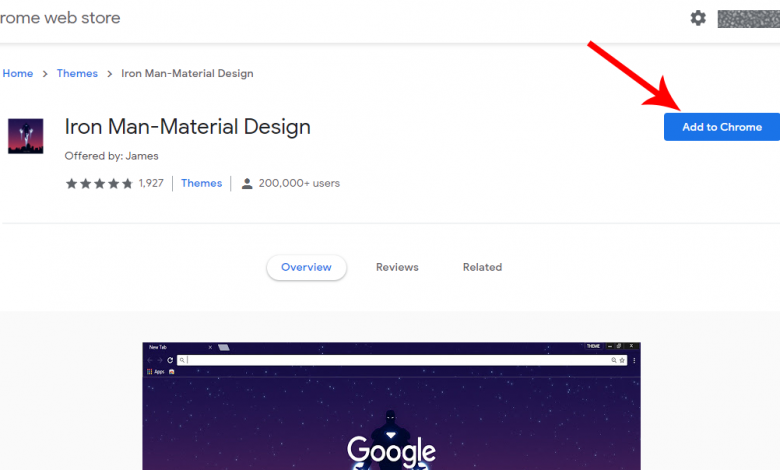
Task: Click the Iron Man-Material Design title heading
Action: pos(188,127)
